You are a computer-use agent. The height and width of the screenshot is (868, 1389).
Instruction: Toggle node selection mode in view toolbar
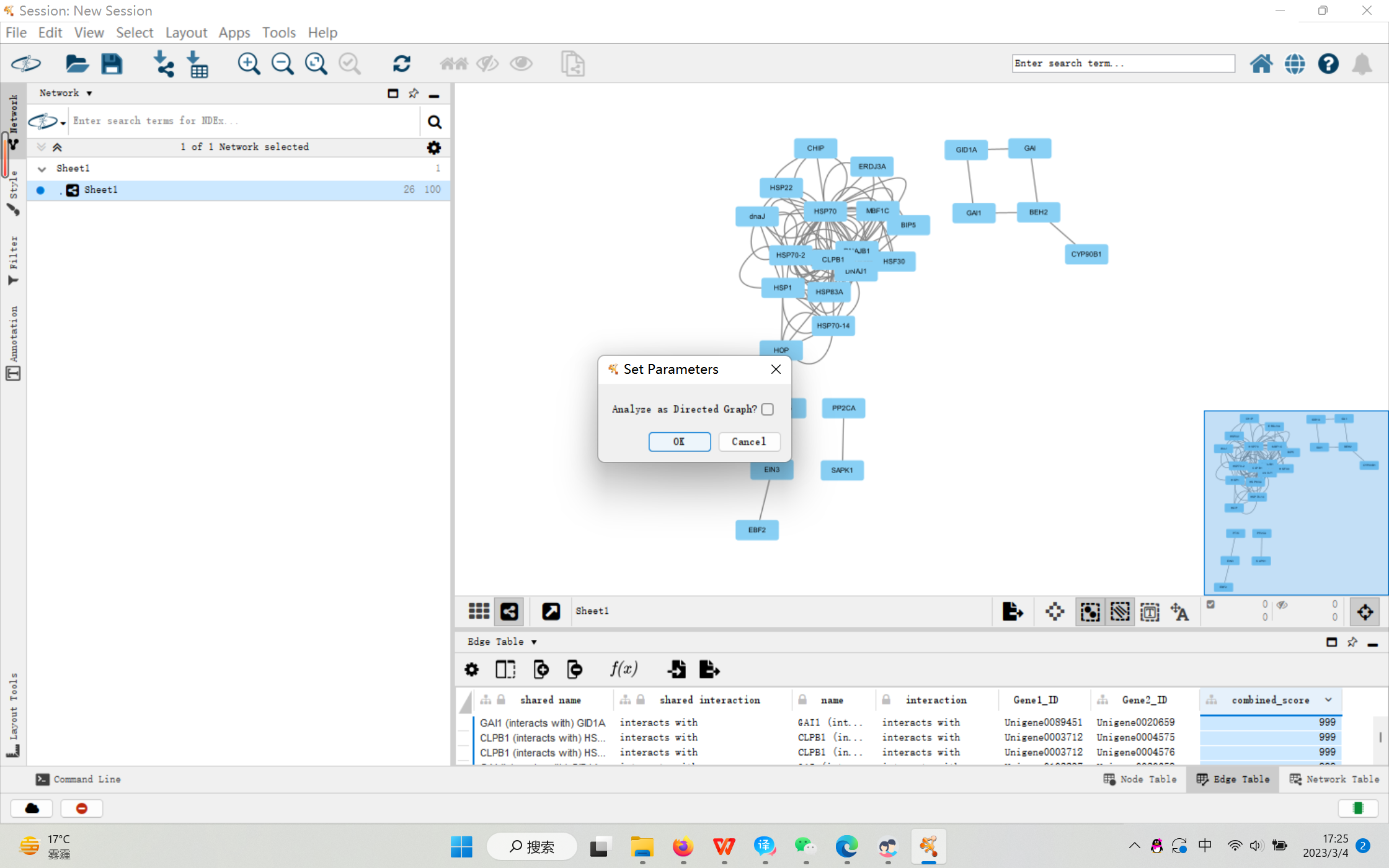[1089, 611]
